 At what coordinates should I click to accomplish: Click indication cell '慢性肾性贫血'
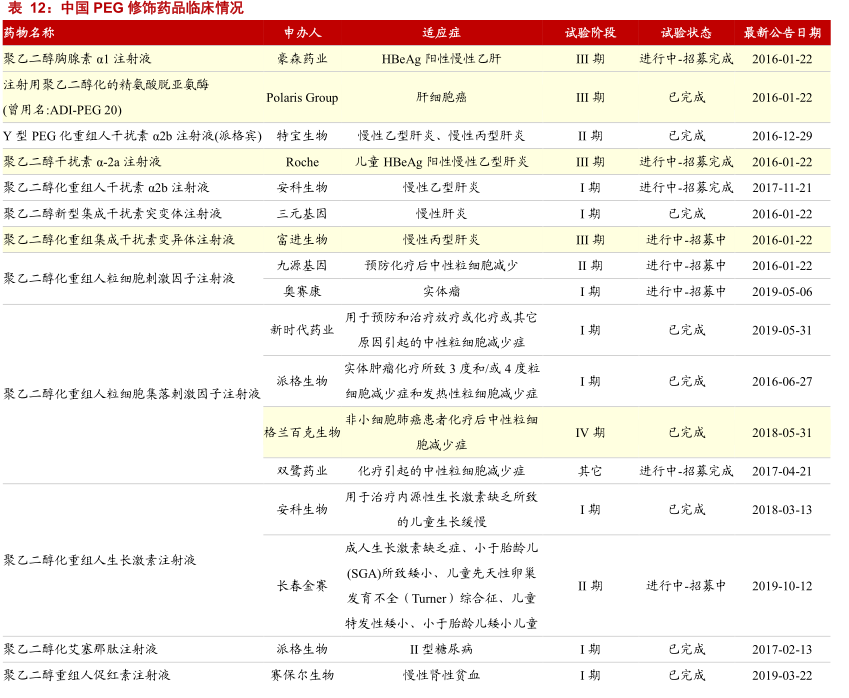441,675
